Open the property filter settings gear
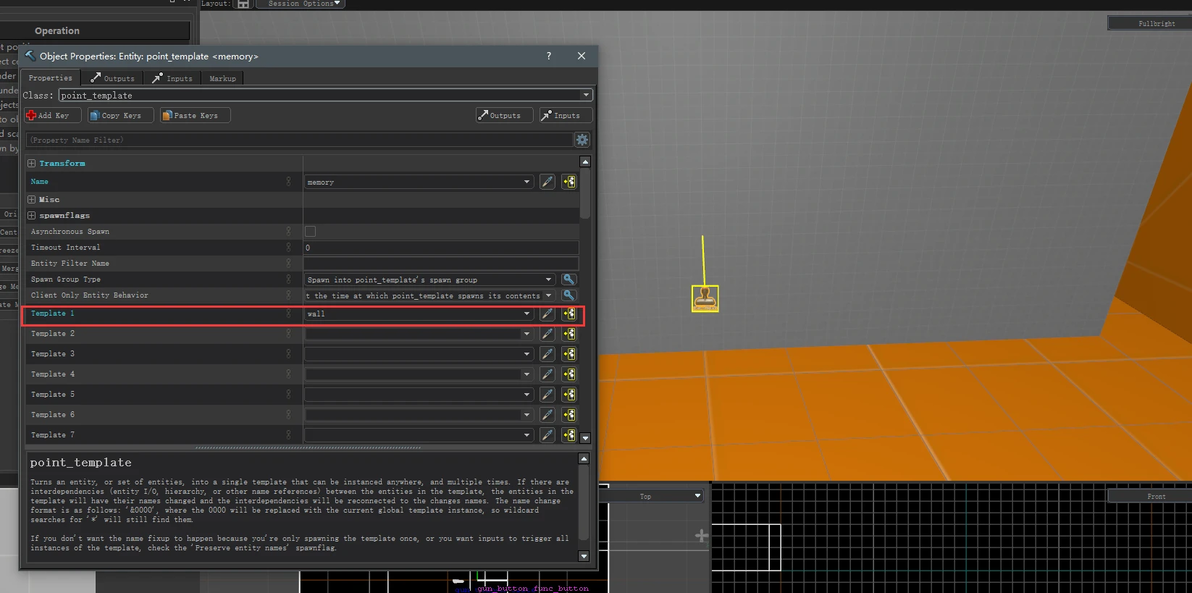 pos(582,140)
